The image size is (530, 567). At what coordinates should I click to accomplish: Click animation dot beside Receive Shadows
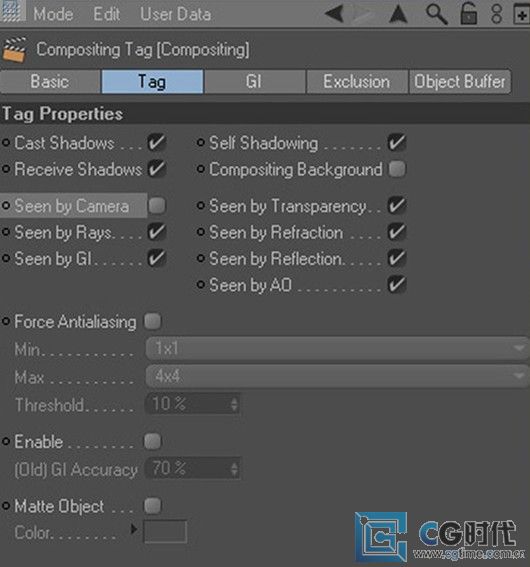tap(6, 169)
